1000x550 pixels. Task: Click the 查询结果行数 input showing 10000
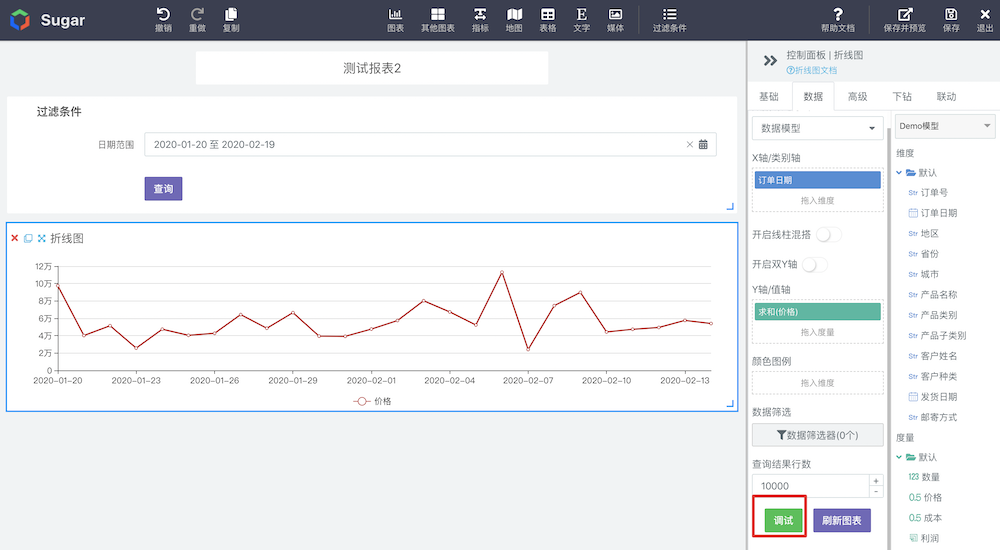point(811,486)
